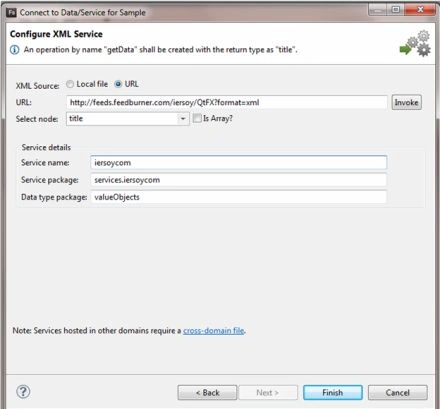
Task: Minimize the dialog window
Action: coord(378,10)
